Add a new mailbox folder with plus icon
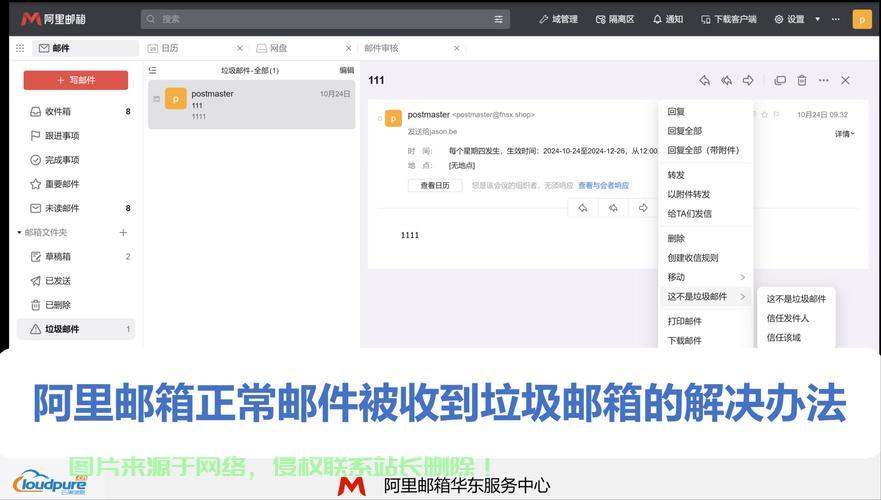 [123, 232]
